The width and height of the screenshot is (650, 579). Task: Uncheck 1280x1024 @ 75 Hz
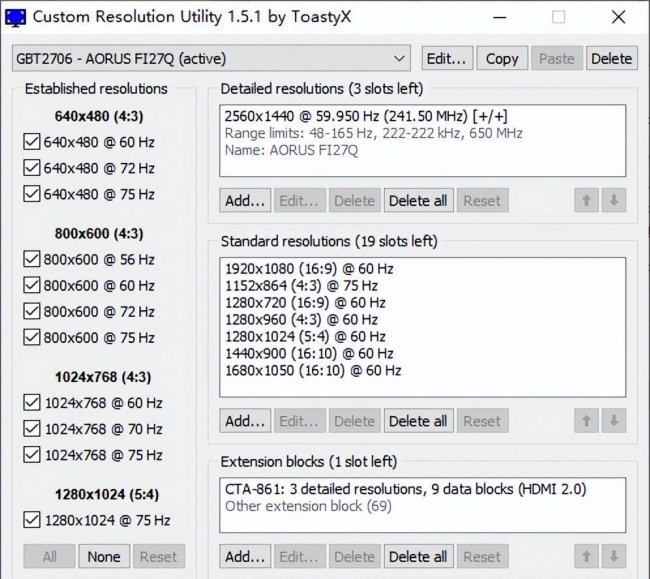(x=32, y=520)
